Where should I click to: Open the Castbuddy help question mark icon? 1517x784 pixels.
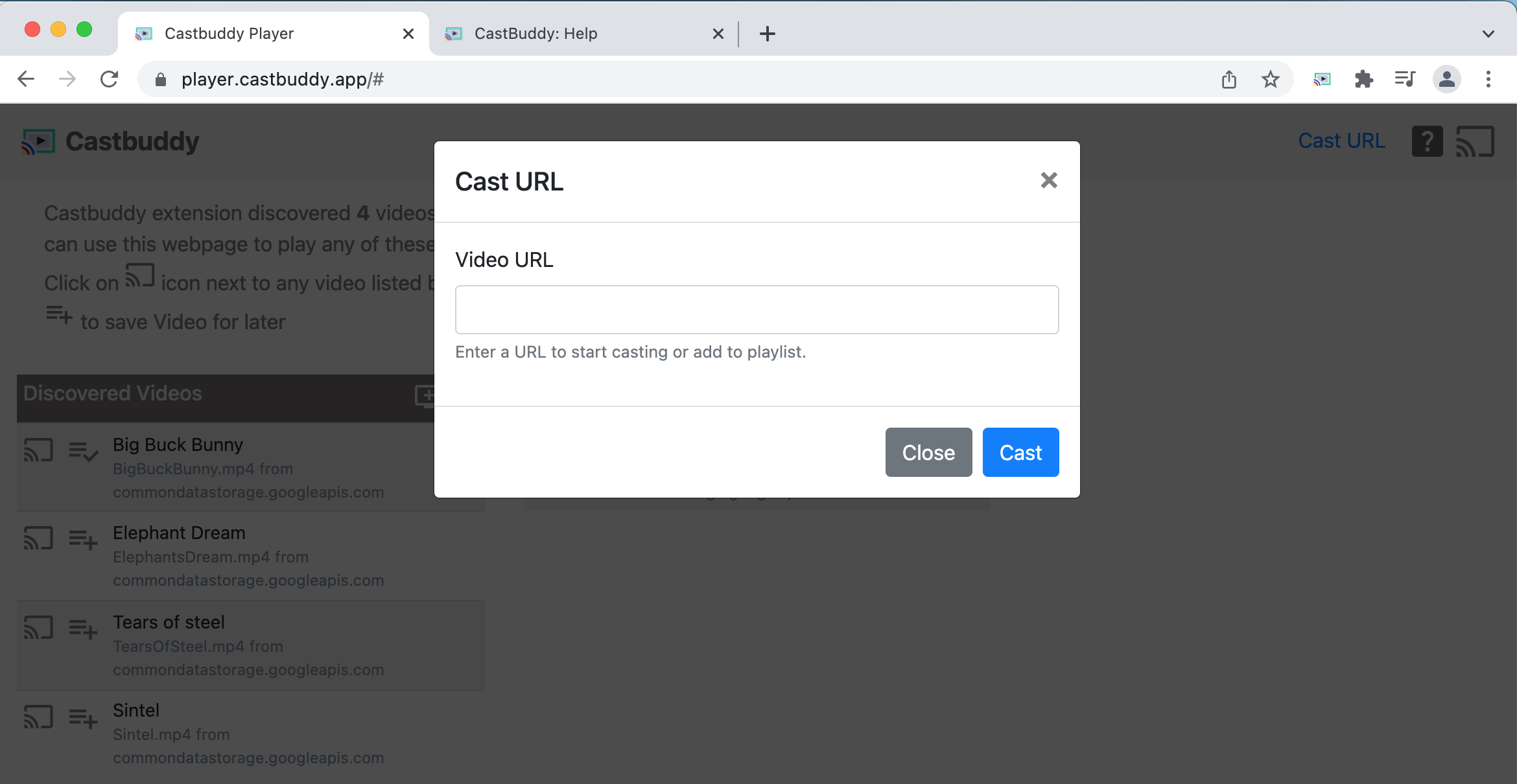(x=1427, y=141)
